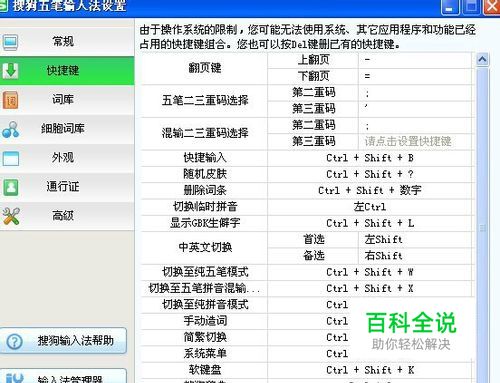Click the 五笔二三重码选择 label
The height and width of the screenshot is (383, 500).
[x=205, y=100]
